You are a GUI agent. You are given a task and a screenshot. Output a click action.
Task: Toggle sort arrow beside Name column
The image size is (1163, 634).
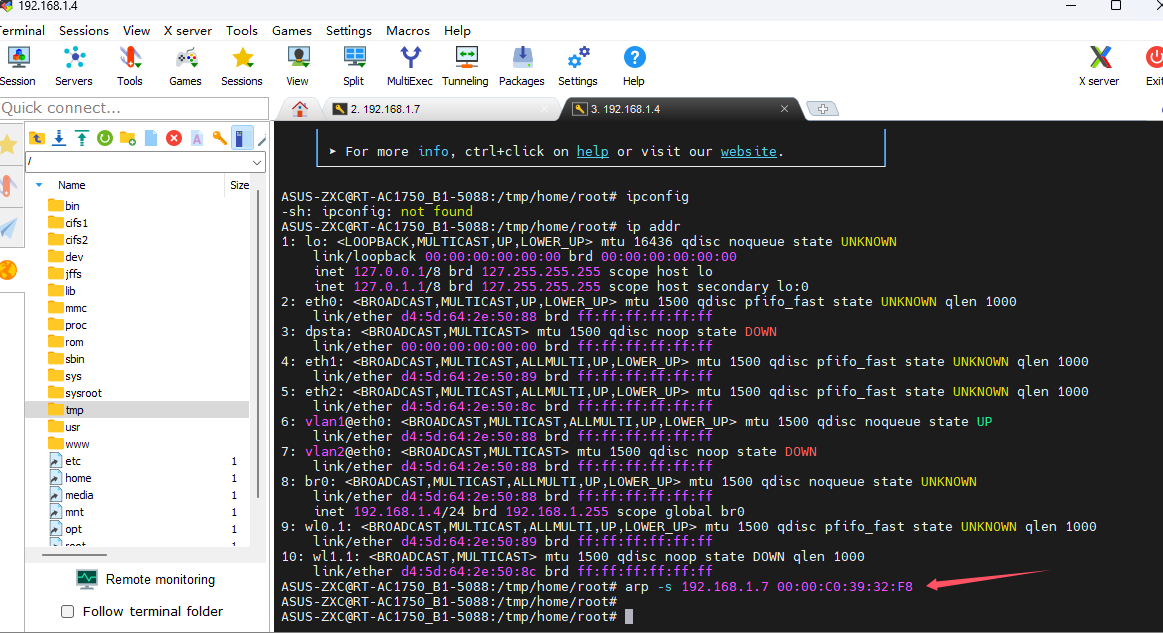[39, 185]
